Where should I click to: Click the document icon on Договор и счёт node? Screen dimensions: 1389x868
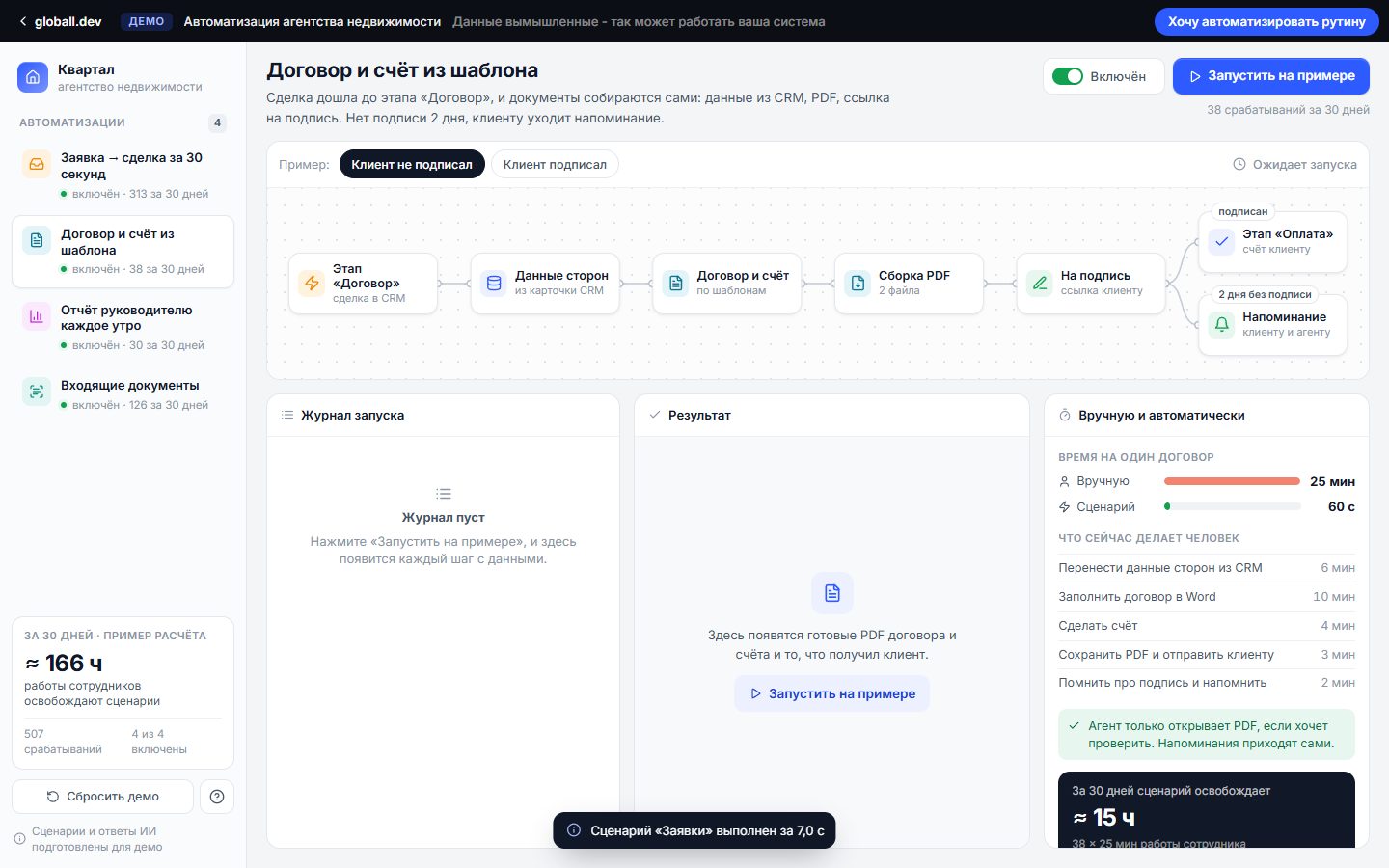pyautogui.click(x=676, y=284)
